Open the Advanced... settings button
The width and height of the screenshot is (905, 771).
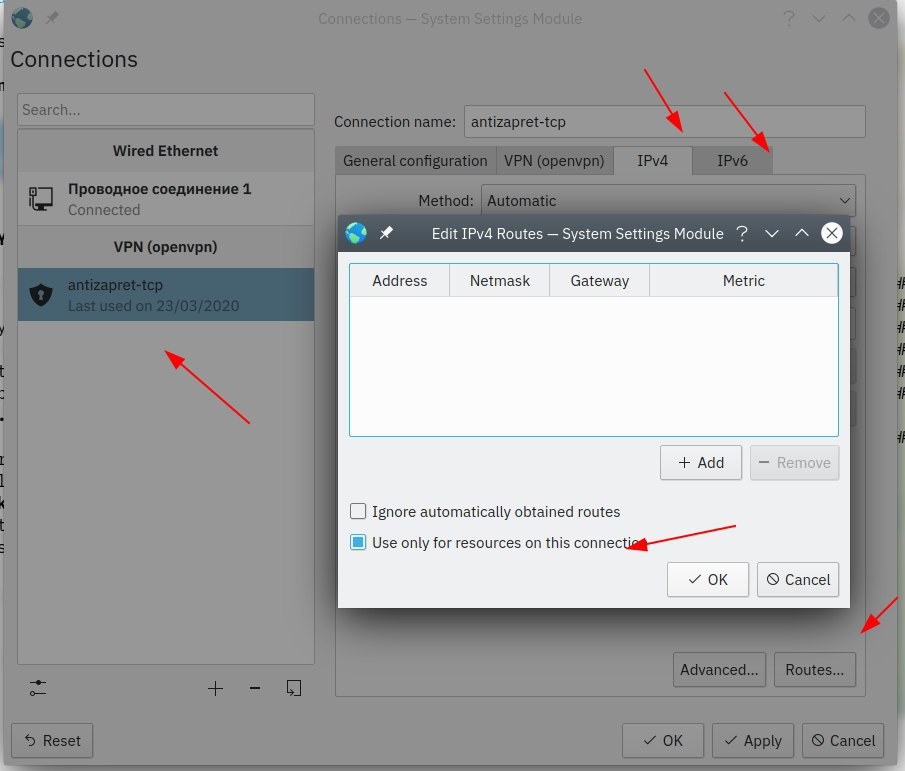(719, 669)
